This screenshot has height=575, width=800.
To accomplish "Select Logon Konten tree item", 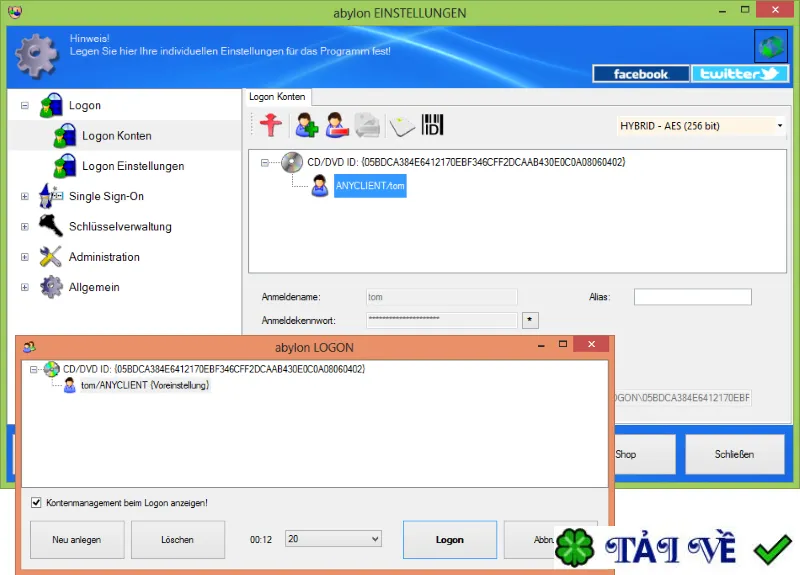I will click(x=117, y=136).
